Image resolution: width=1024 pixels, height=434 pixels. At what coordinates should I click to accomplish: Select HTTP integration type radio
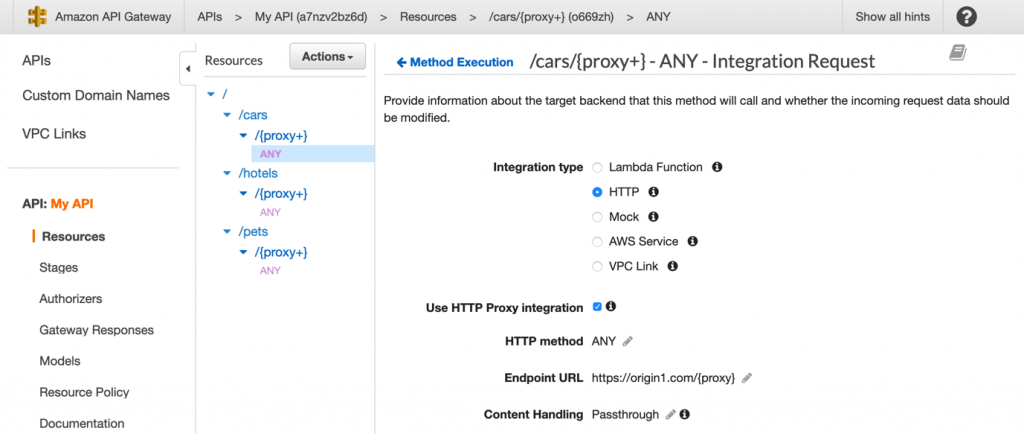597,193
